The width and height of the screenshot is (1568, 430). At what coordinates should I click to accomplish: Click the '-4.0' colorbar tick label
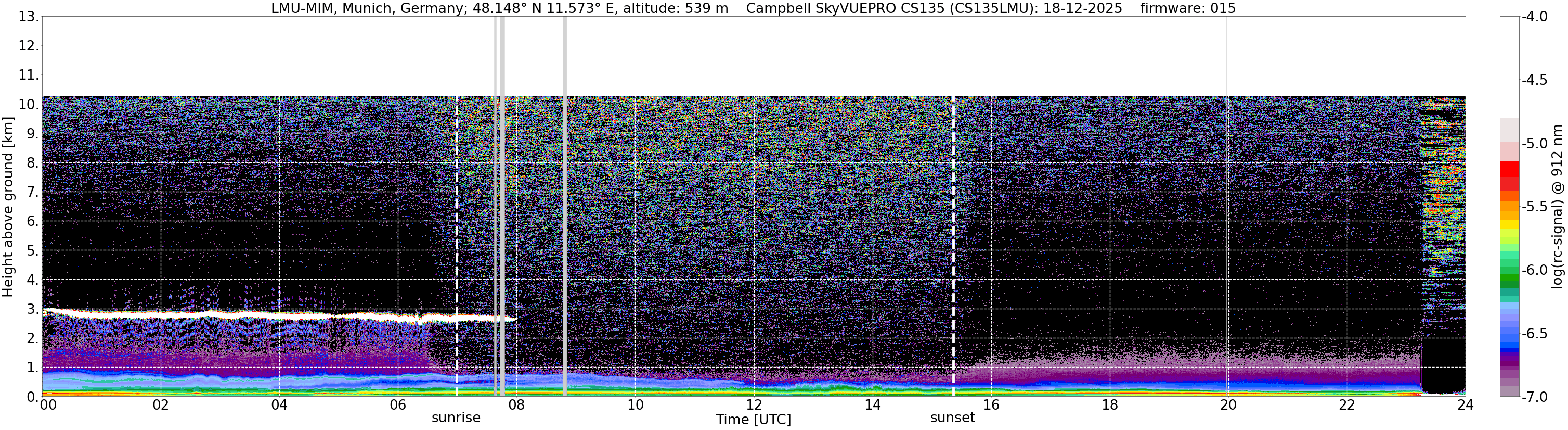(x=1535, y=17)
